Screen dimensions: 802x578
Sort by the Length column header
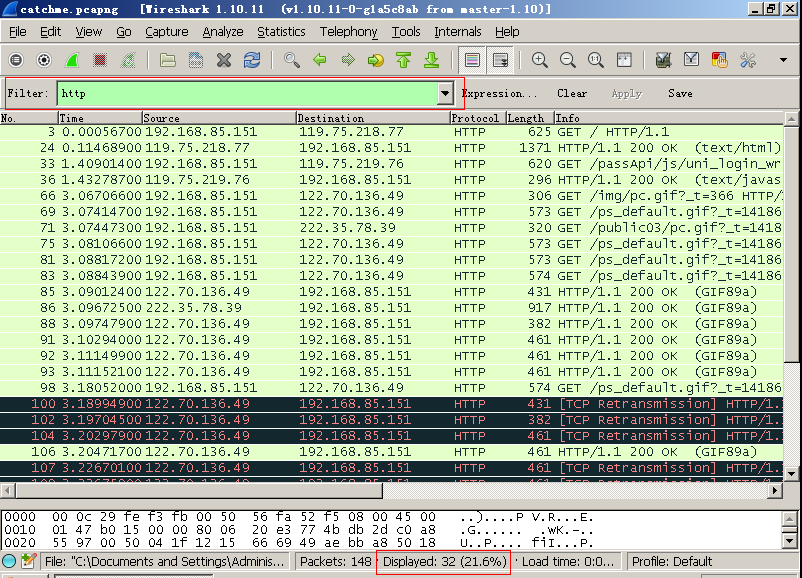pyautogui.click(x=530, y=118)
